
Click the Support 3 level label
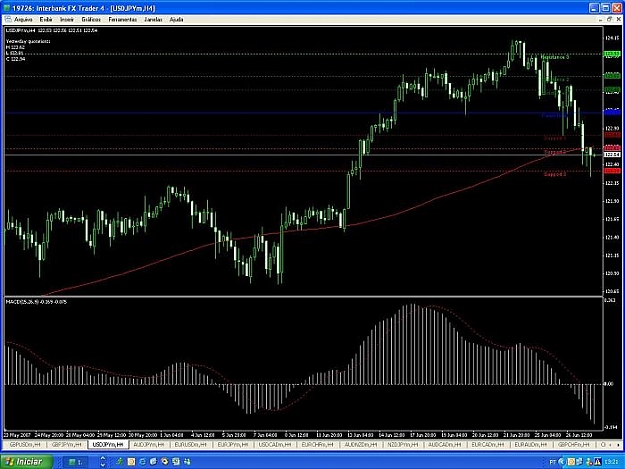[x=555, y=174]
